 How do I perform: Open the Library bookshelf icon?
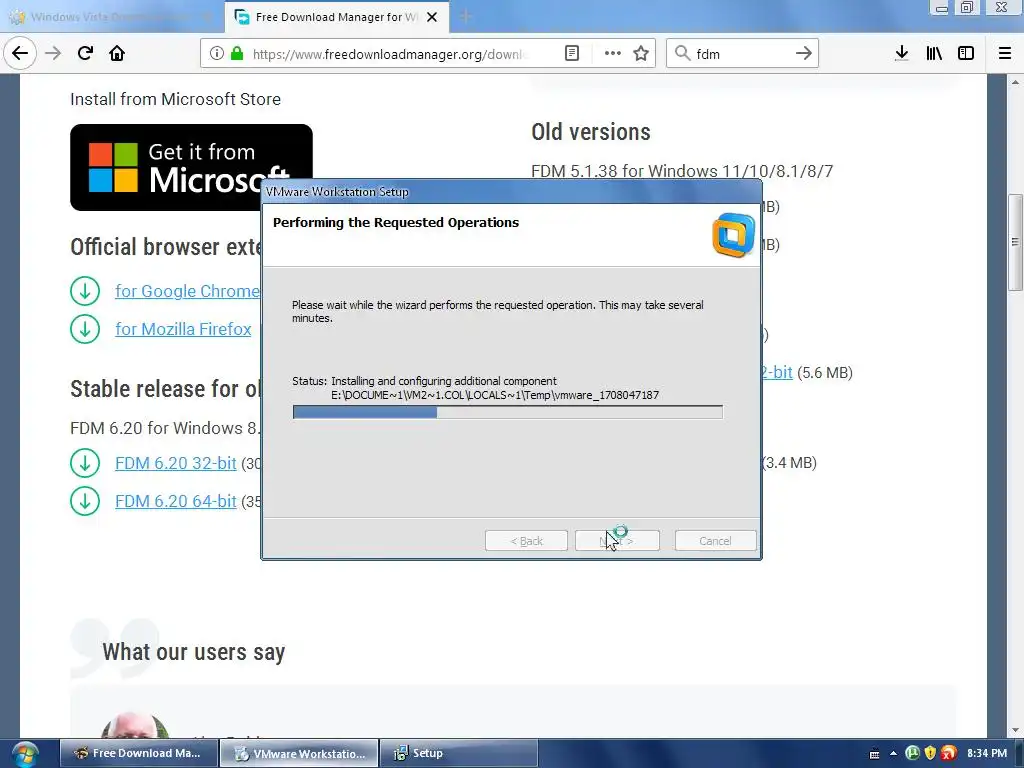934,54
